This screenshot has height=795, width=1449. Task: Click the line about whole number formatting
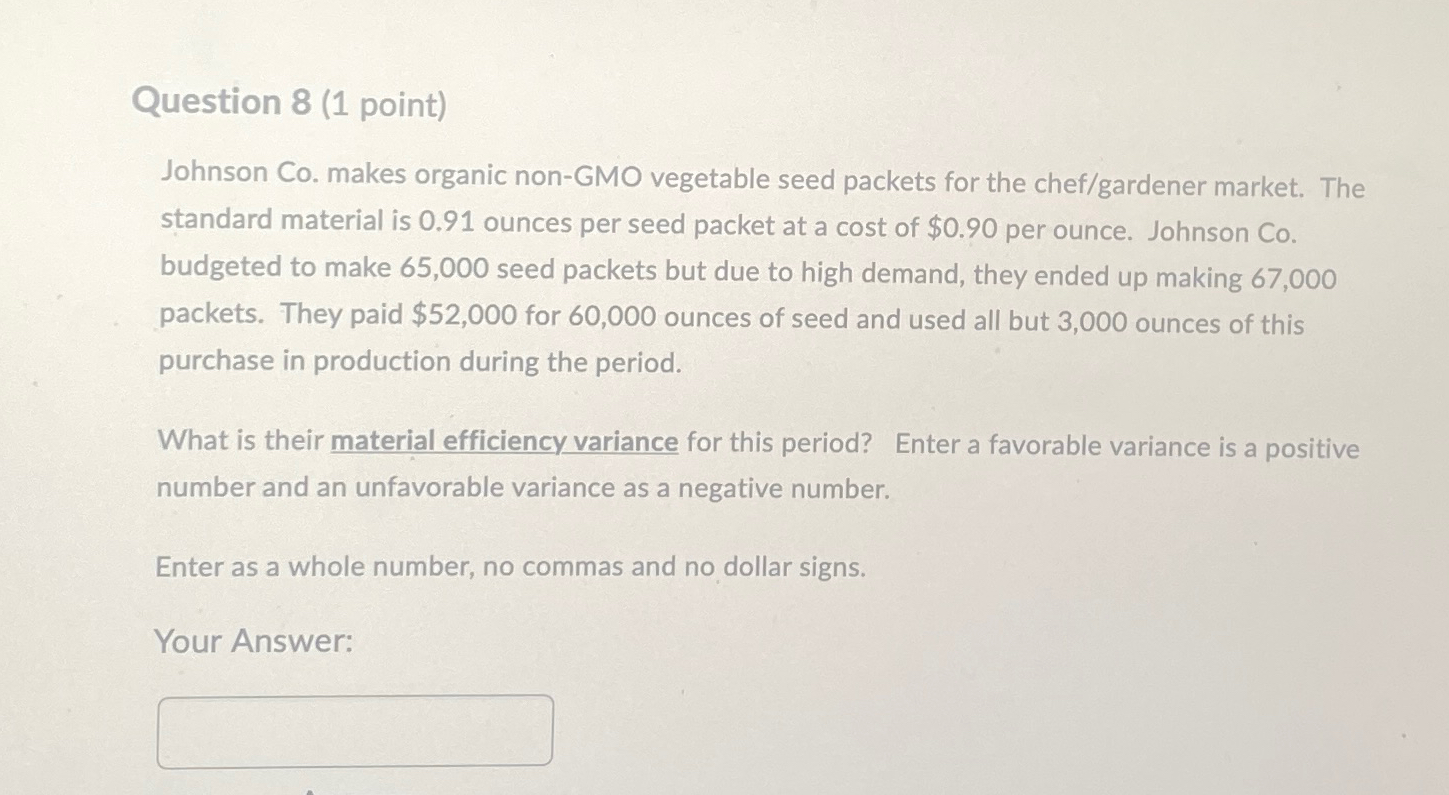(510, 567)
